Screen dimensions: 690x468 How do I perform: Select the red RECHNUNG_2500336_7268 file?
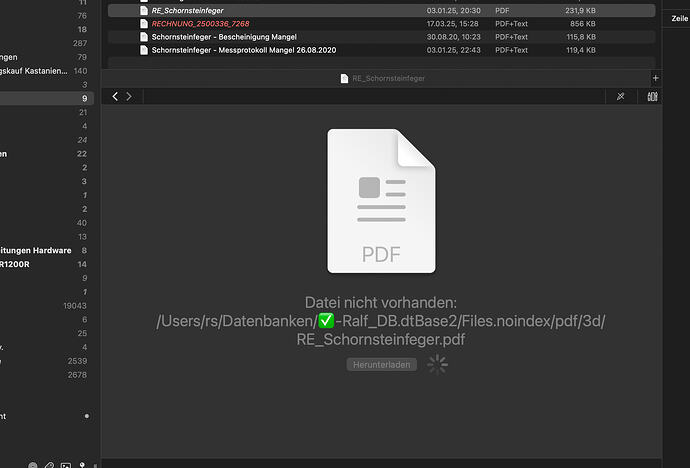click(x=200, y=24)
